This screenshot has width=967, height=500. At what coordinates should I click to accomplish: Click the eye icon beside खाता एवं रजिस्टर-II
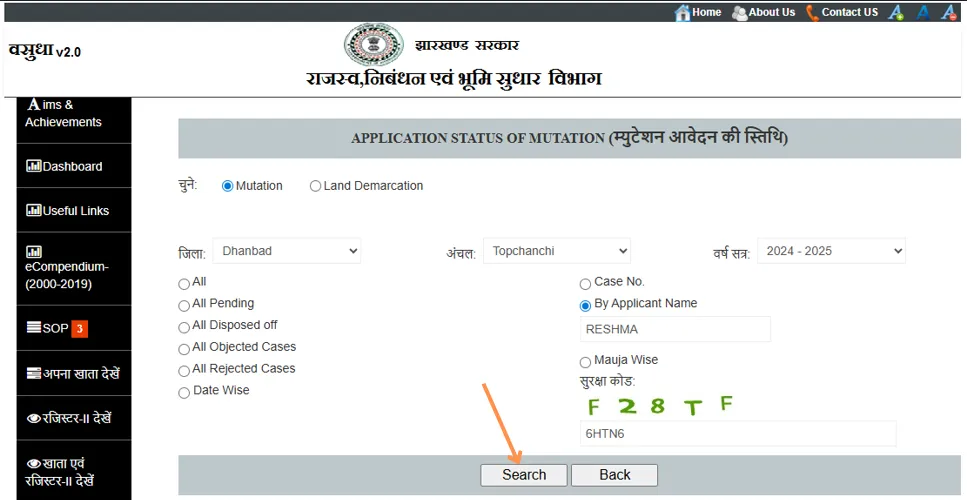34,463
